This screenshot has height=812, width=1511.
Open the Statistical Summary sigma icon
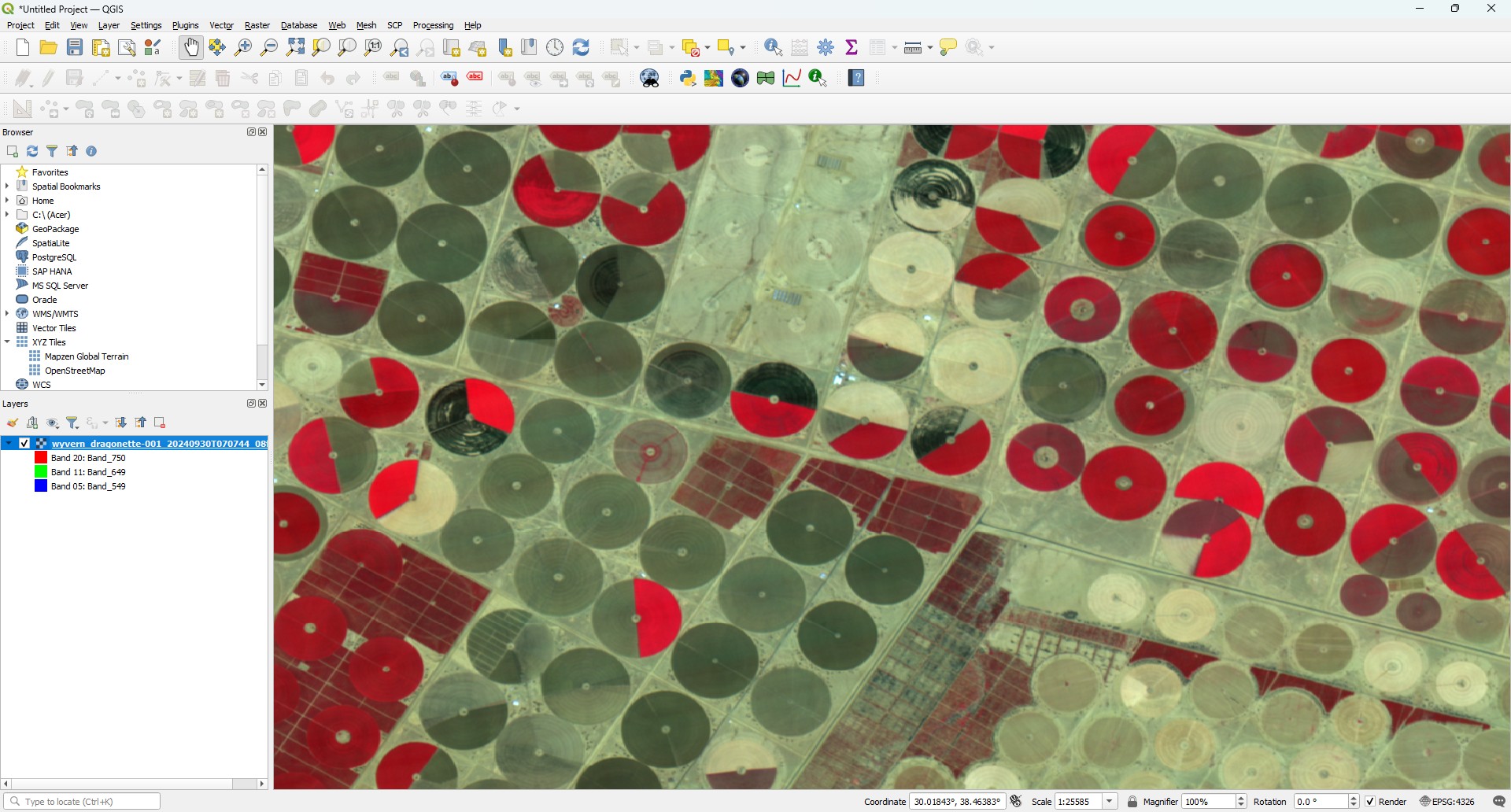click(852, 48)
